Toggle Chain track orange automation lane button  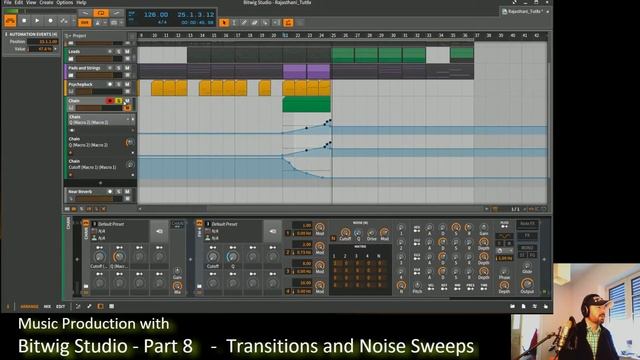127,108
